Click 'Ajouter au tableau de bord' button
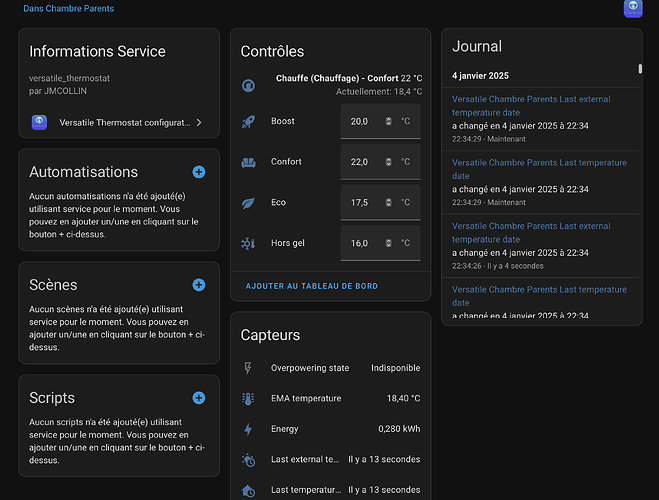659x500 pixels. tap(312, 286)
